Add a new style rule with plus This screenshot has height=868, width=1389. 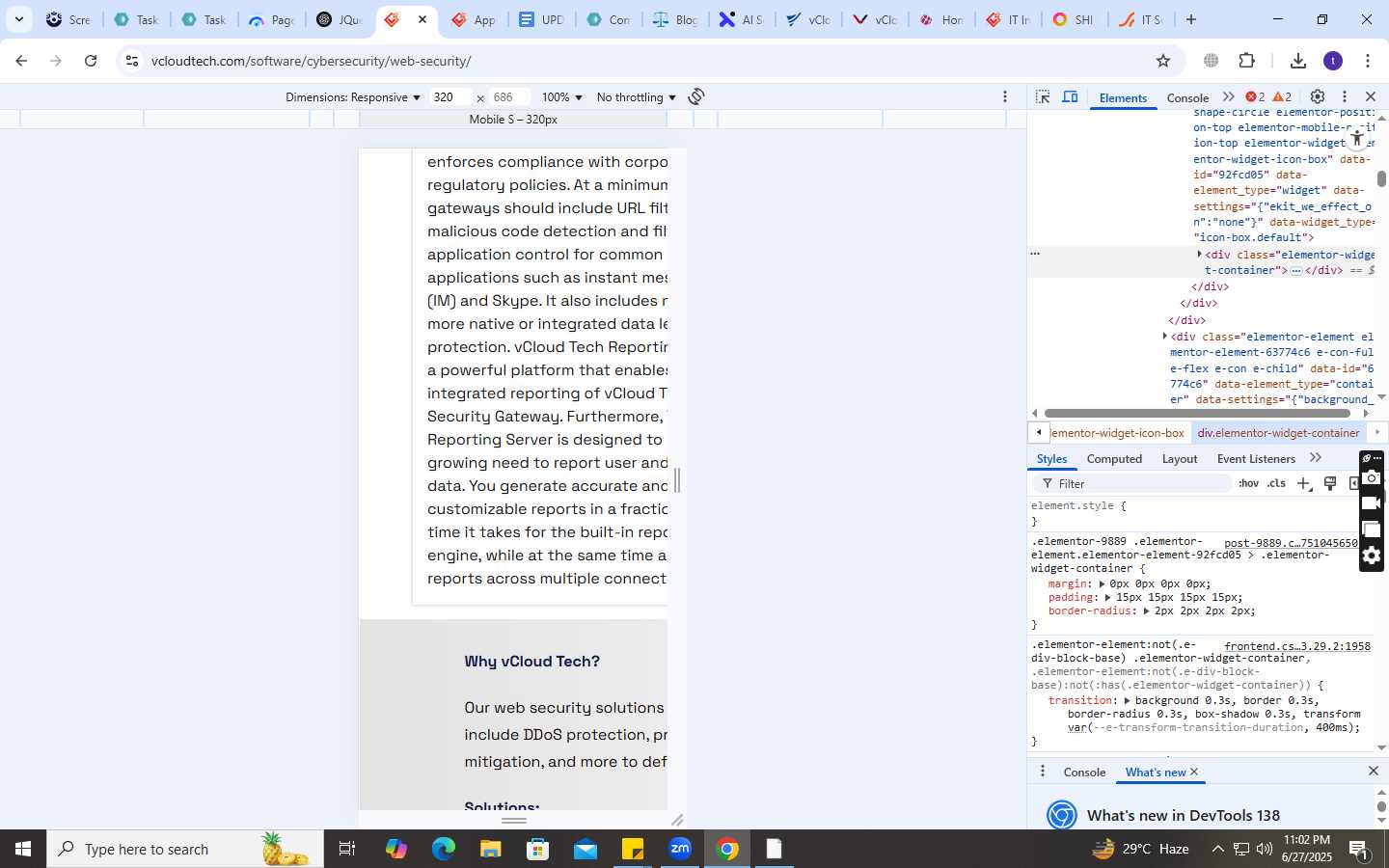tap(1304, 483)
